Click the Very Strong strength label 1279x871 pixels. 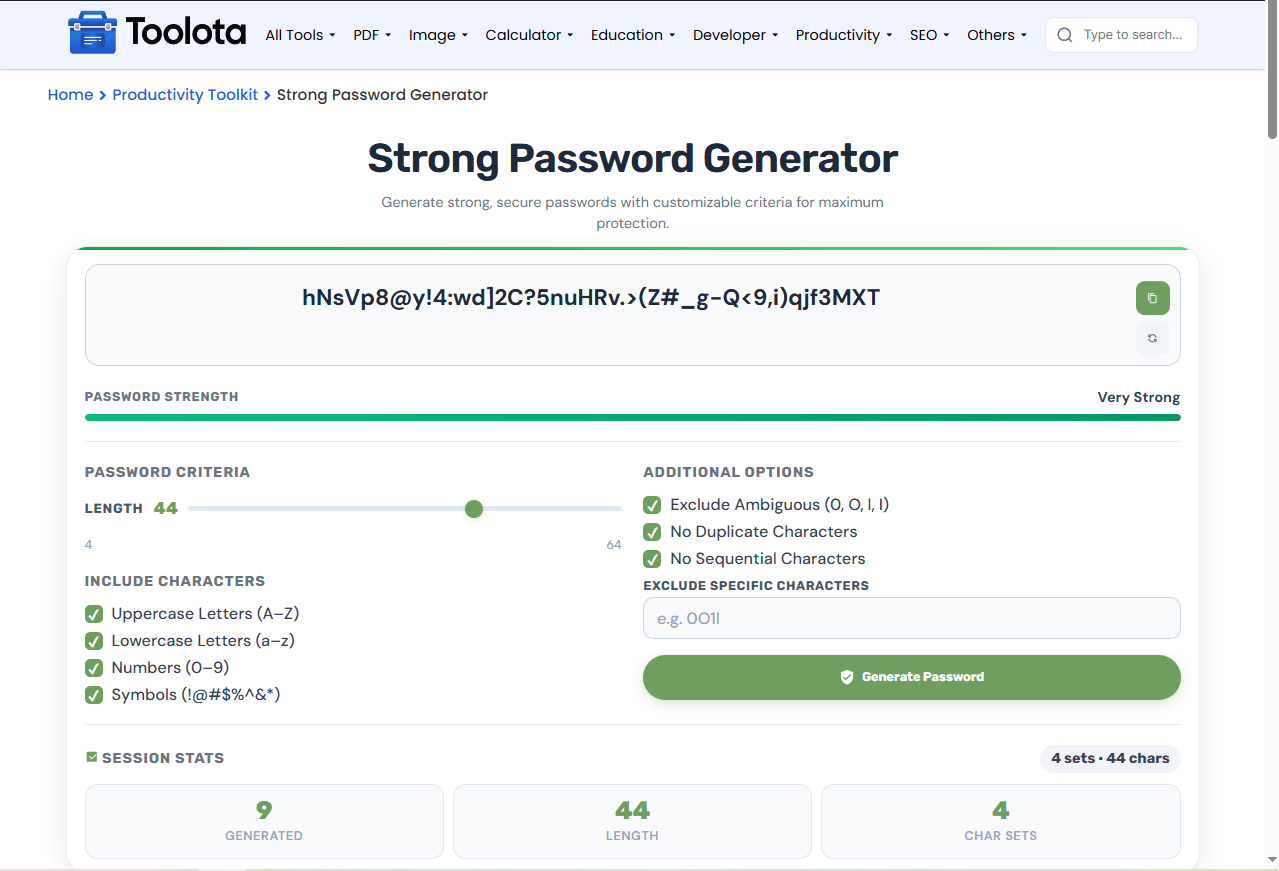pos(1138,397)
